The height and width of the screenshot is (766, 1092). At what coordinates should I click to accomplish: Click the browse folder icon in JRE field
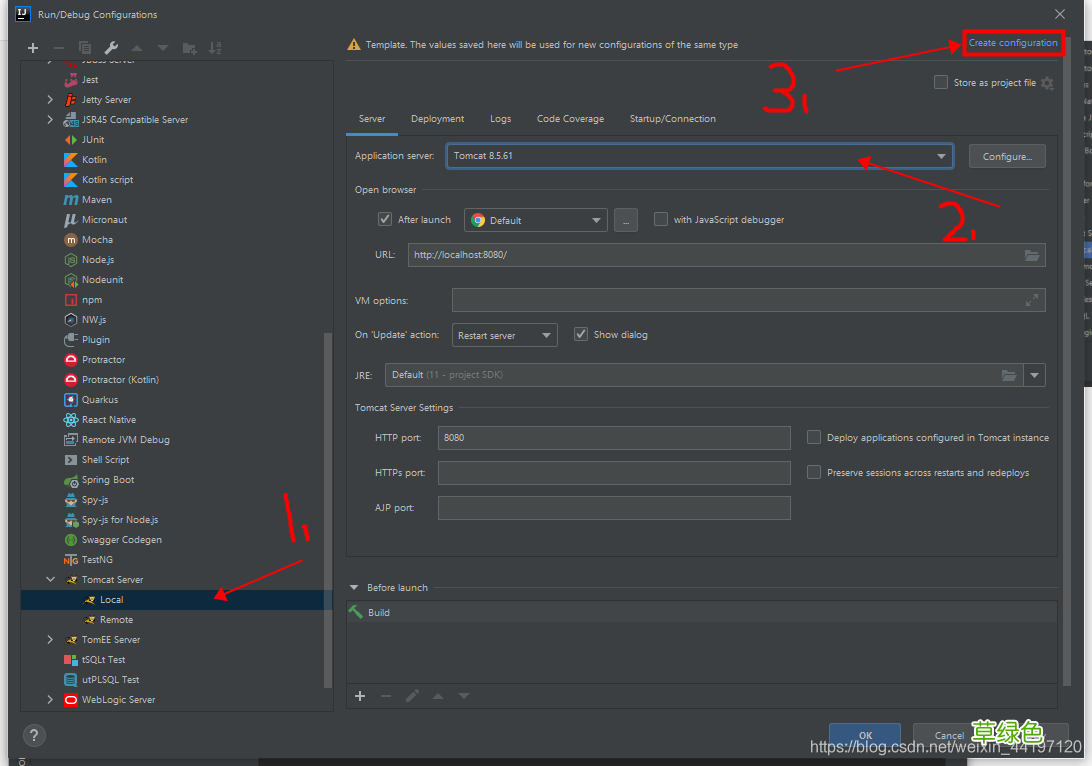[1009, 375]
